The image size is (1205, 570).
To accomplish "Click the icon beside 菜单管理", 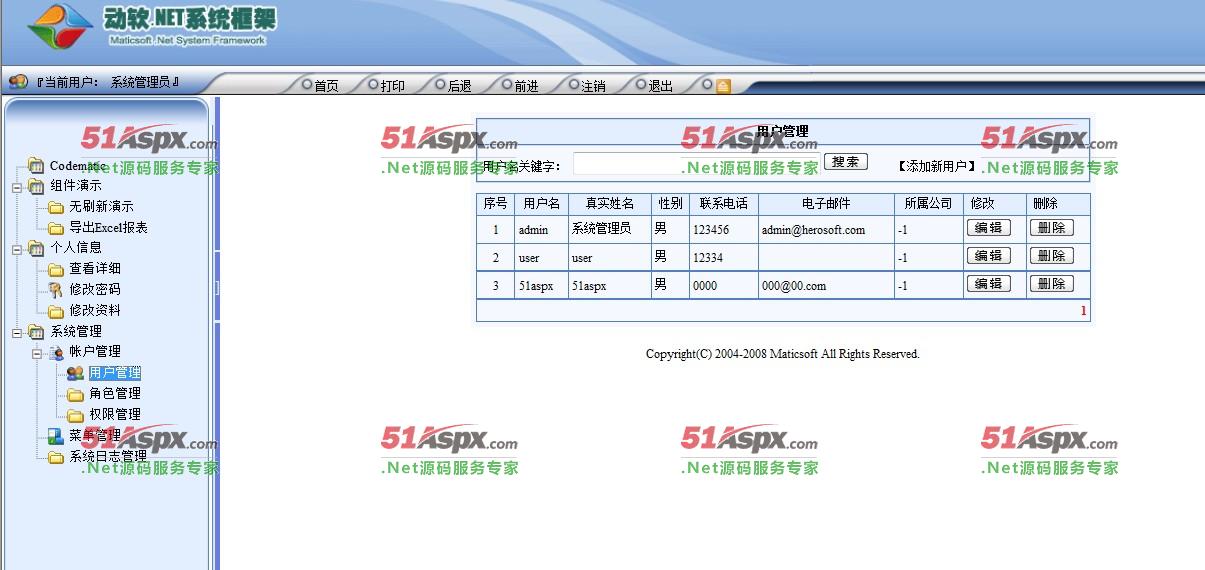I will (x=56, y=435).
